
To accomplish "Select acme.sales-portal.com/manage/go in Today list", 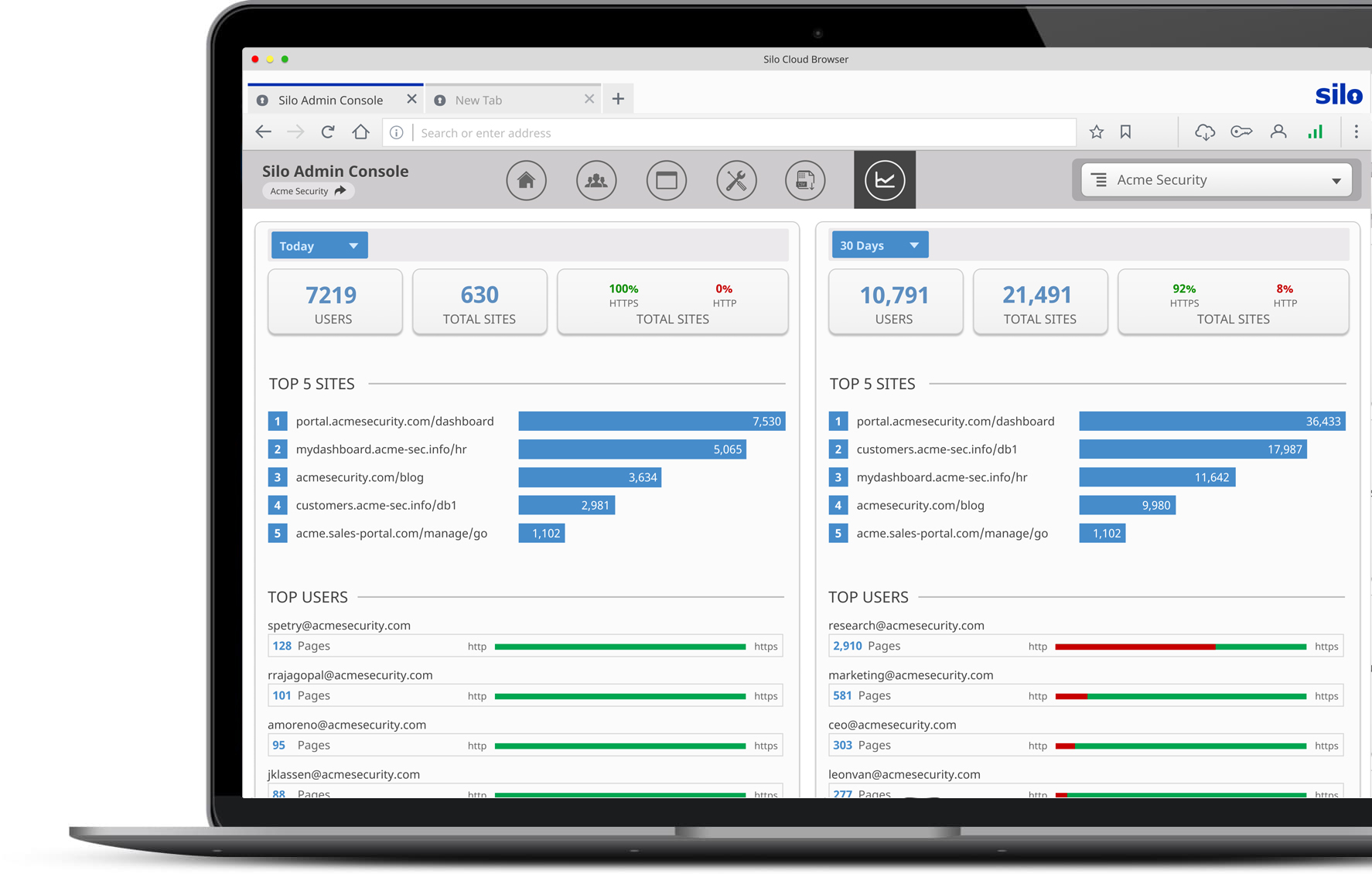I will pos(391,533).
